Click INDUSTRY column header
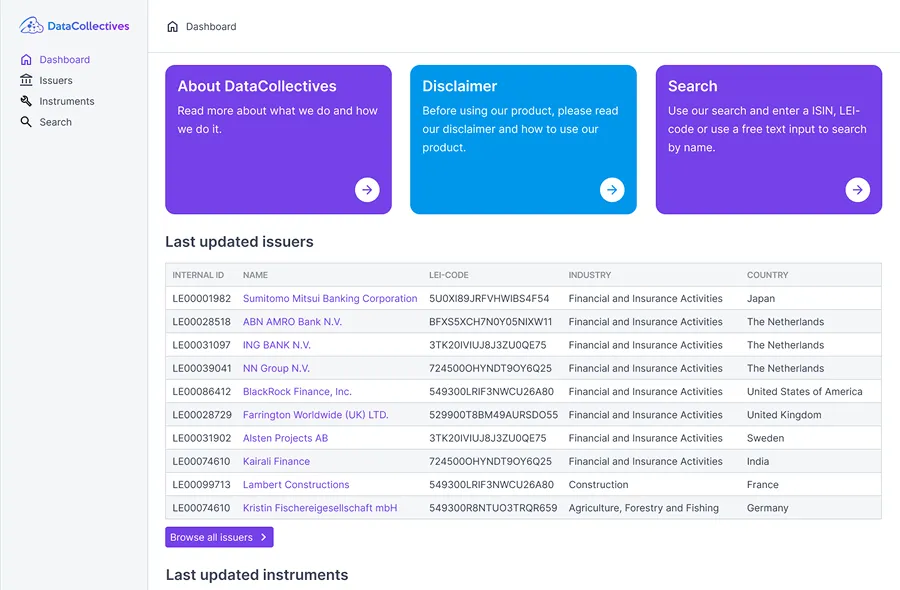Screen dimensions: 900x590 [x=589, y=275]
